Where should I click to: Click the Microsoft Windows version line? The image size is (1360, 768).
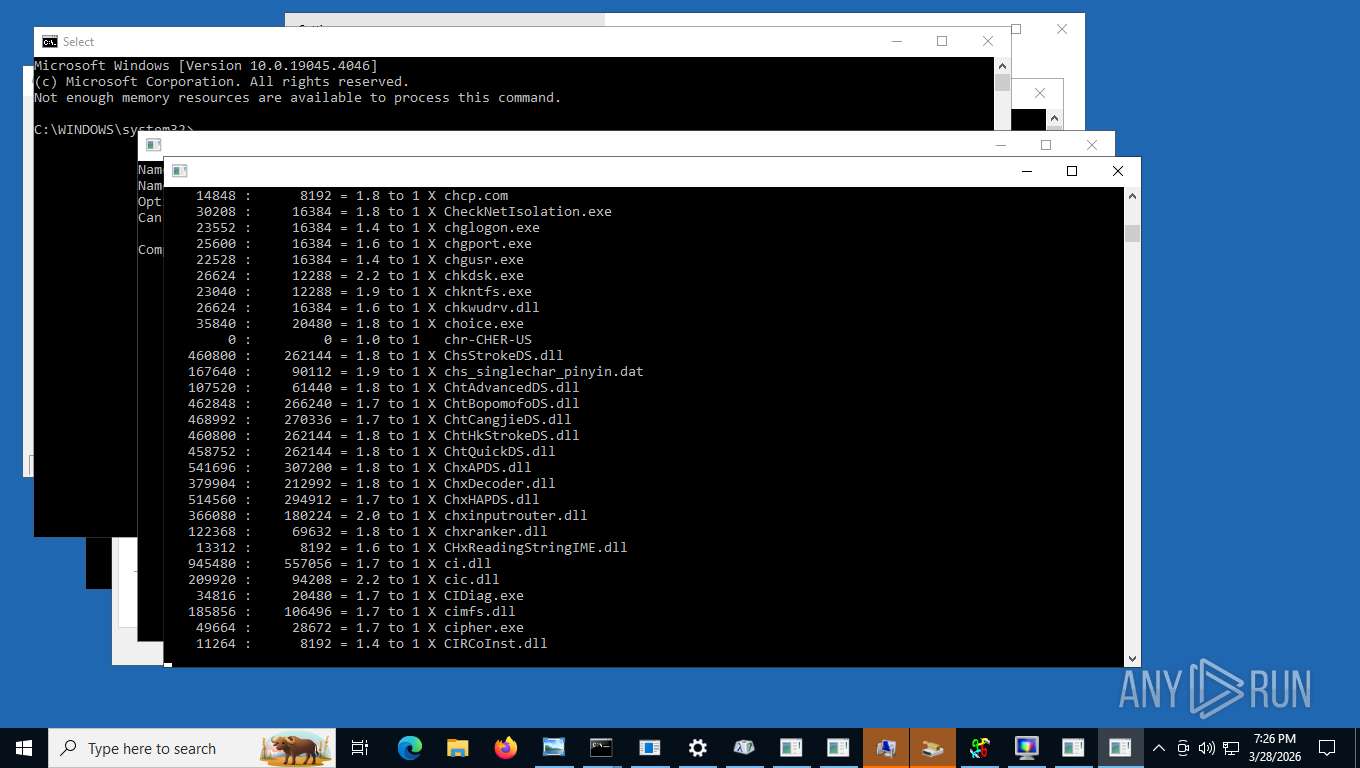pos(206,65)
